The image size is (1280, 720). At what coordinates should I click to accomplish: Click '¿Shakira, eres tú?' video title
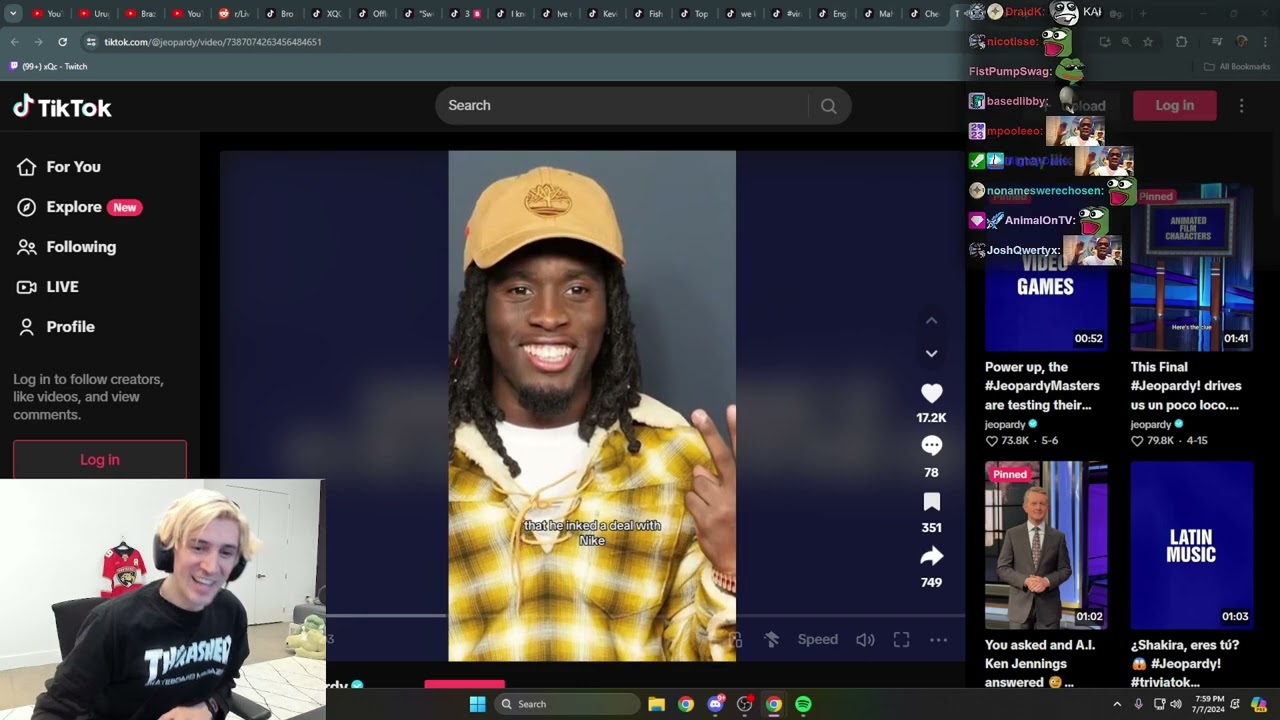click(x=1185, y=664)
